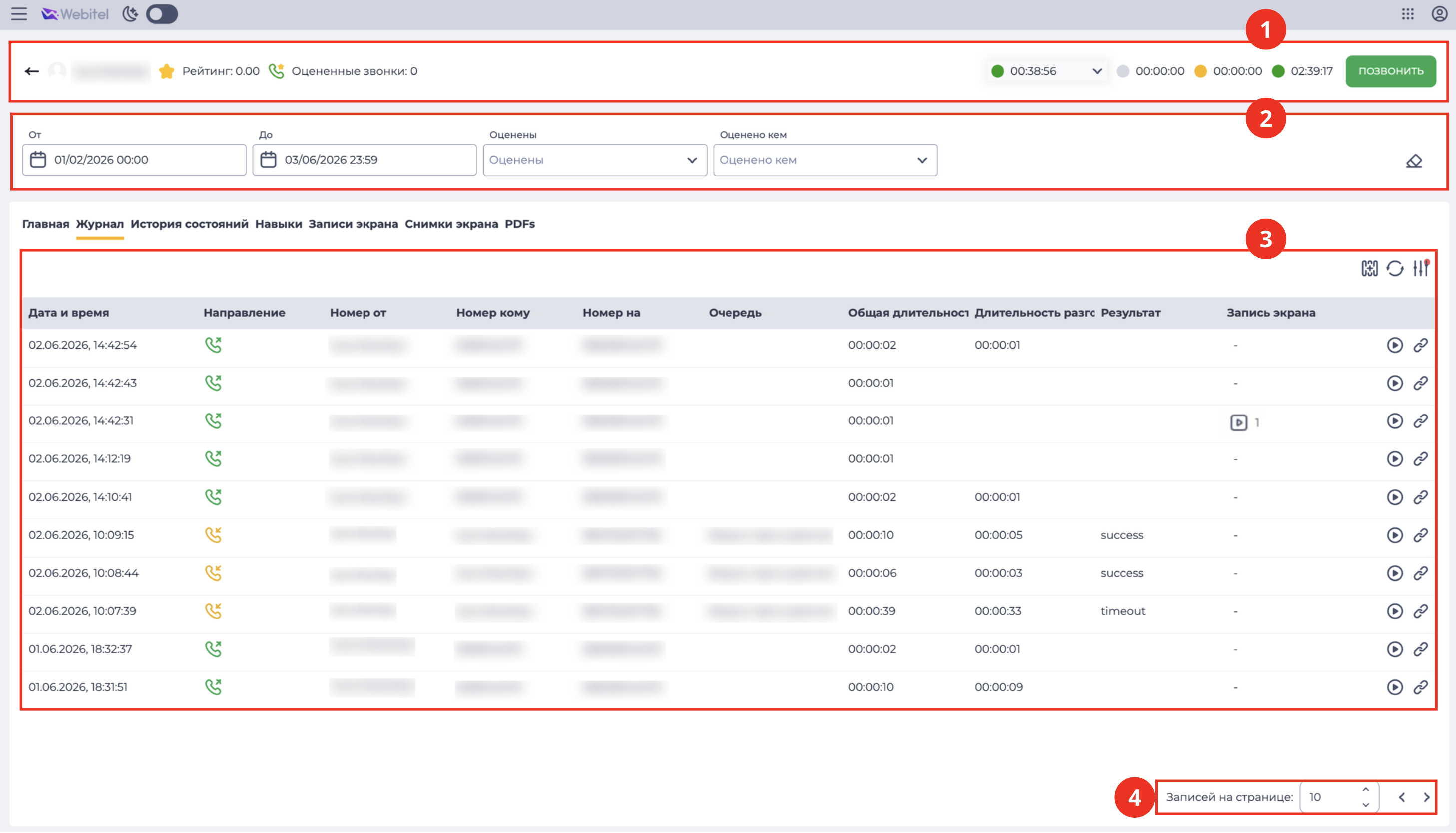
Task: Expand the Оценены filter dropdown
Action: (595, 160)
